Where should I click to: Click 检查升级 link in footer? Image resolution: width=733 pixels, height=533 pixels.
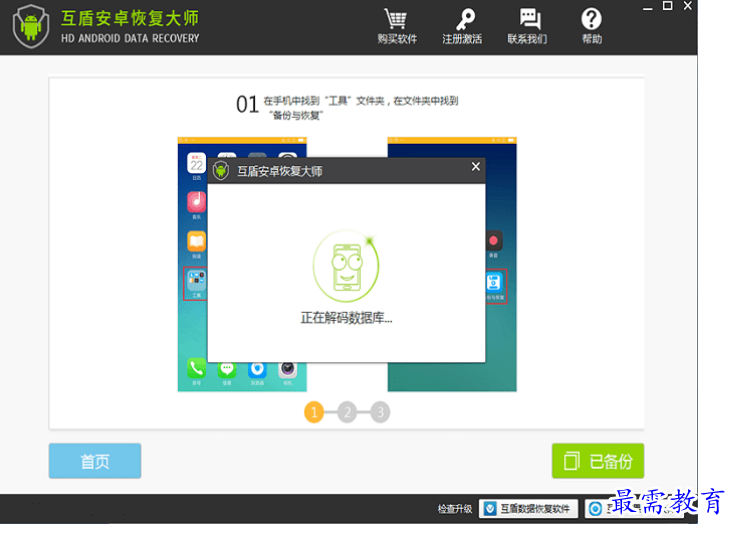click(455, 509)
